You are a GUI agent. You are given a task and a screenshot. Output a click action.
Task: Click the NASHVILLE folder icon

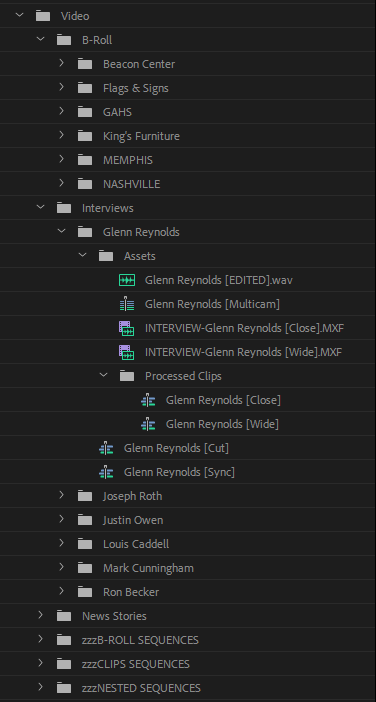point(85,184)
